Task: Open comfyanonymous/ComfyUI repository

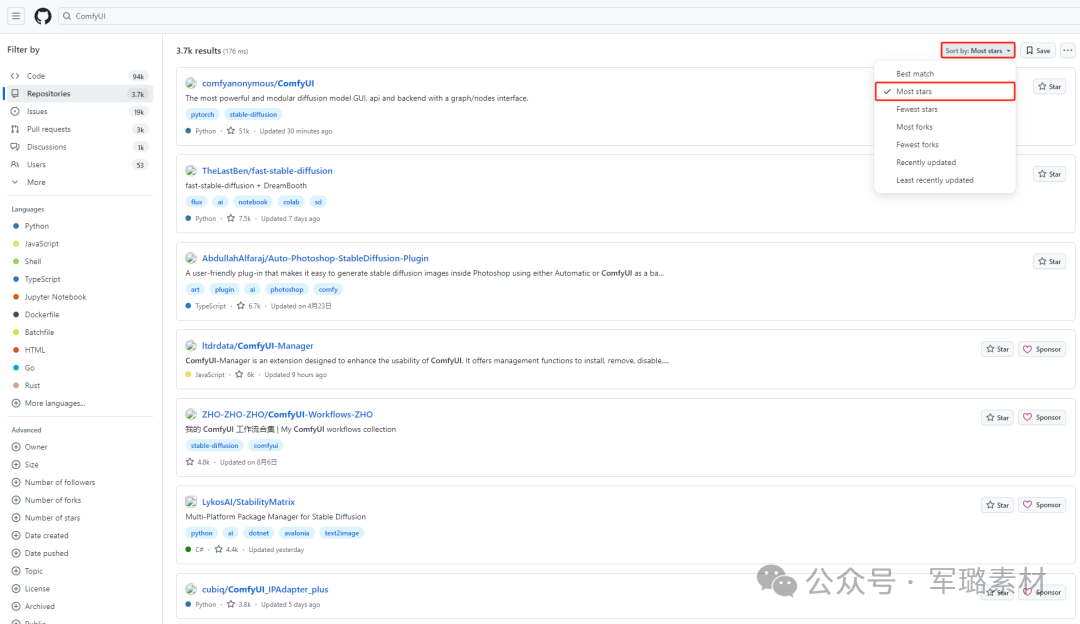Action: [x=258, y=83]
